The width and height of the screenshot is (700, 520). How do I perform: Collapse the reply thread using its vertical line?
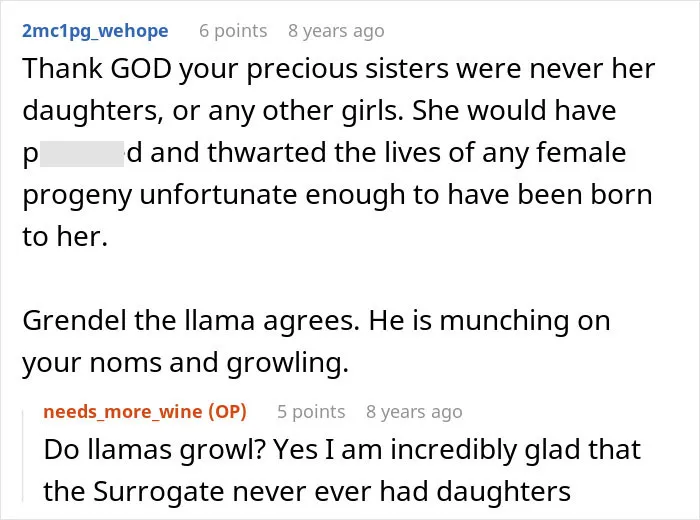click(23, 456)
